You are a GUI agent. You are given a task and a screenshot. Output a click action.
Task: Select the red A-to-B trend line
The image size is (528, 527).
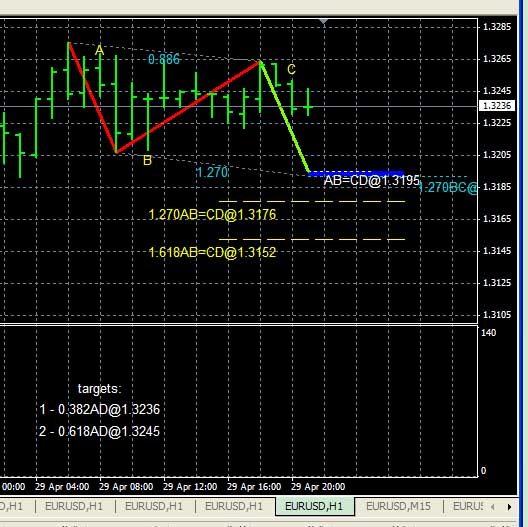click(x=92, y=97)
